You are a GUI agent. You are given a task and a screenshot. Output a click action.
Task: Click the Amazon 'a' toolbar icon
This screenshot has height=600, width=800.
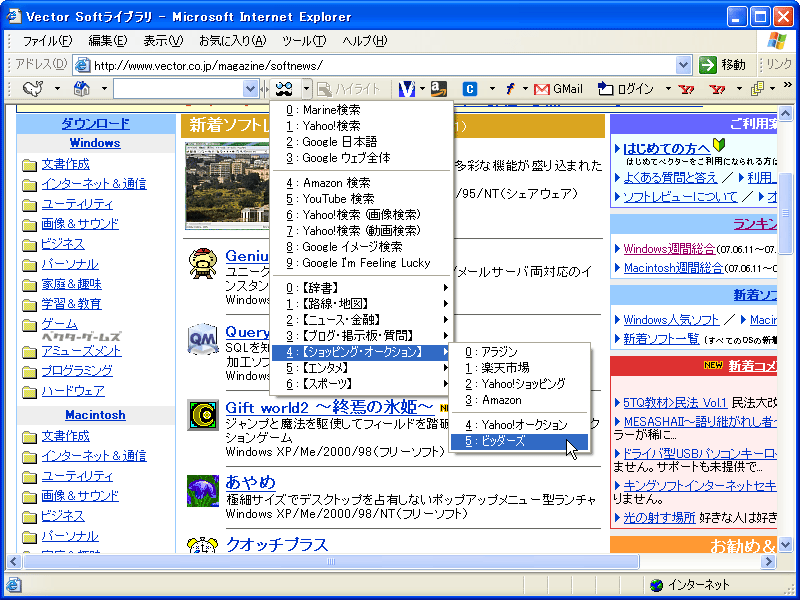[438, 89]
